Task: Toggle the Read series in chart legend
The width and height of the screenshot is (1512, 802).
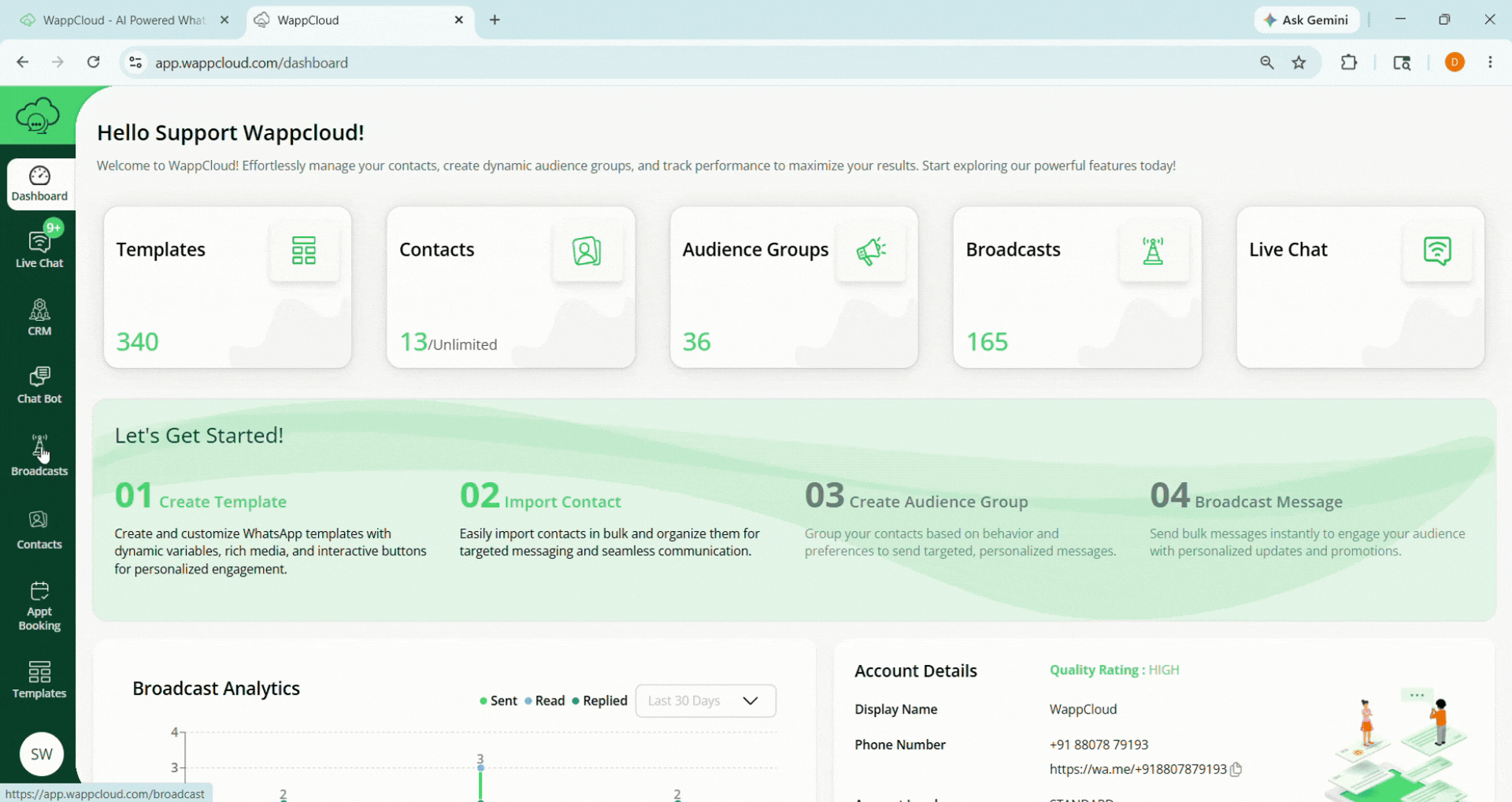Action: pyautogui.click(x=545, y=700)
